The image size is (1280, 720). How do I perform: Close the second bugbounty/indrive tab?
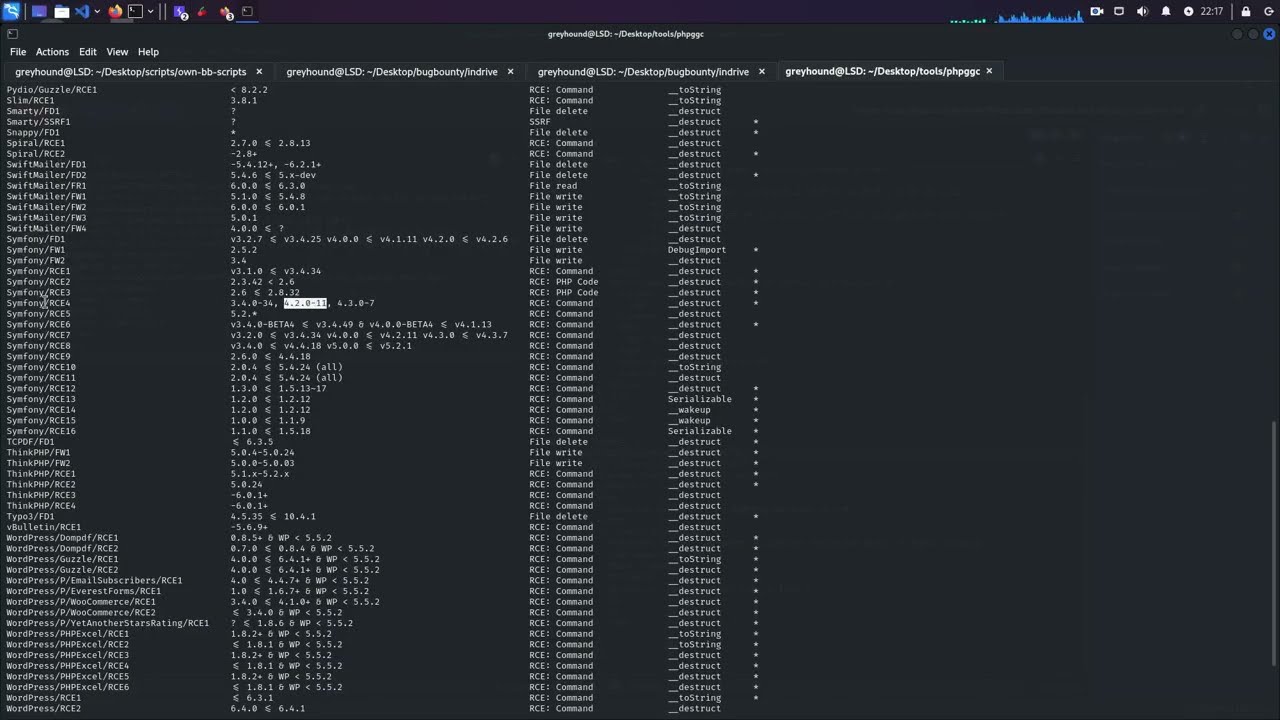[761, 72]
